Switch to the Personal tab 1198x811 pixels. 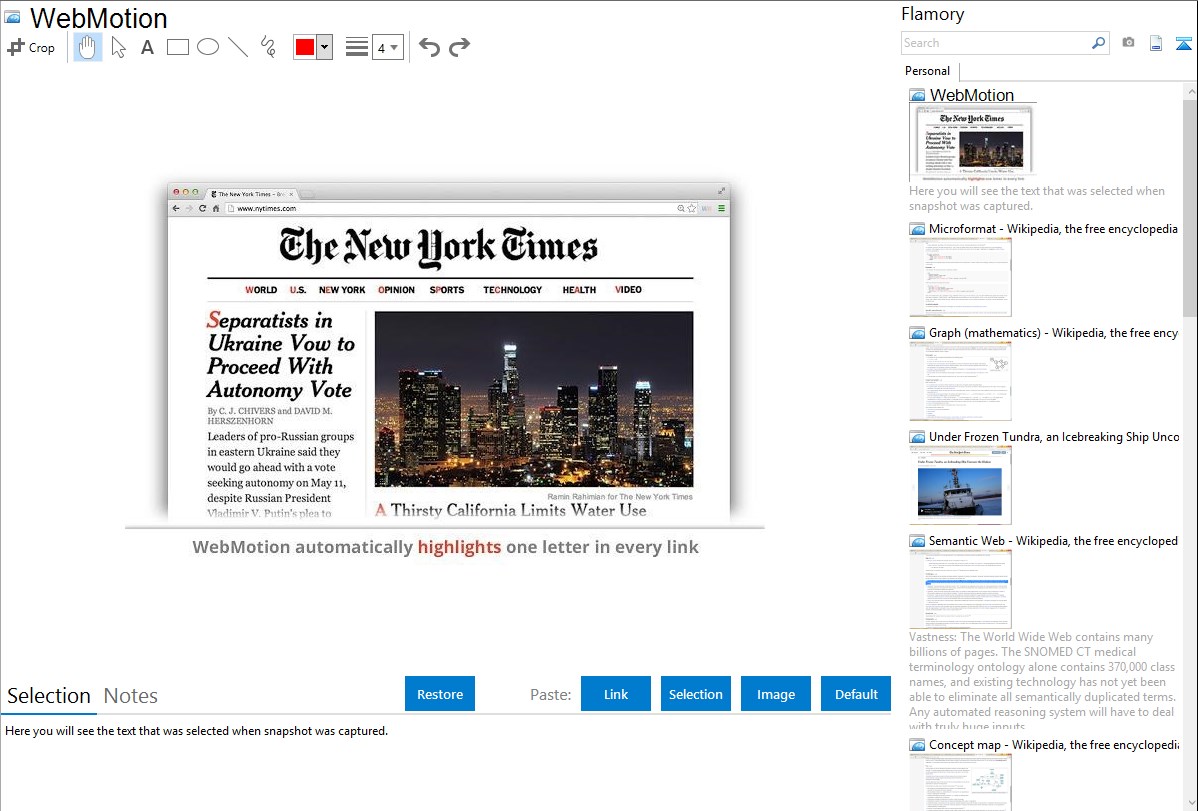pos(928,71)
